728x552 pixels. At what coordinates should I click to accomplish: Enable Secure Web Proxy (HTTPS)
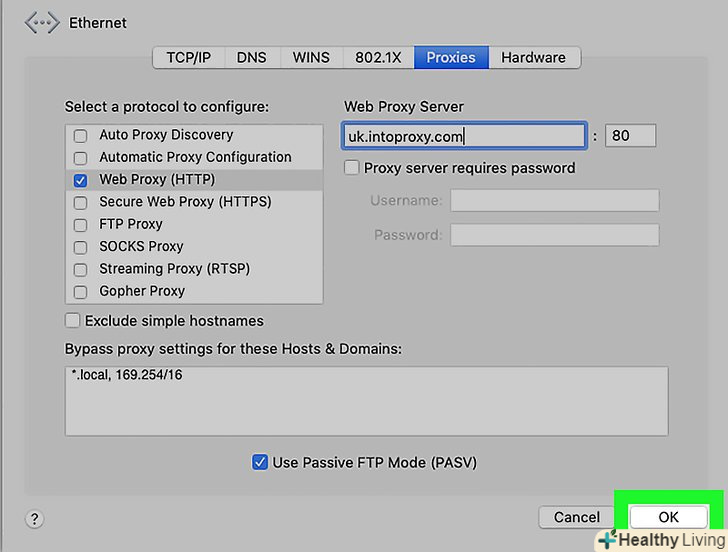point(80,202)
